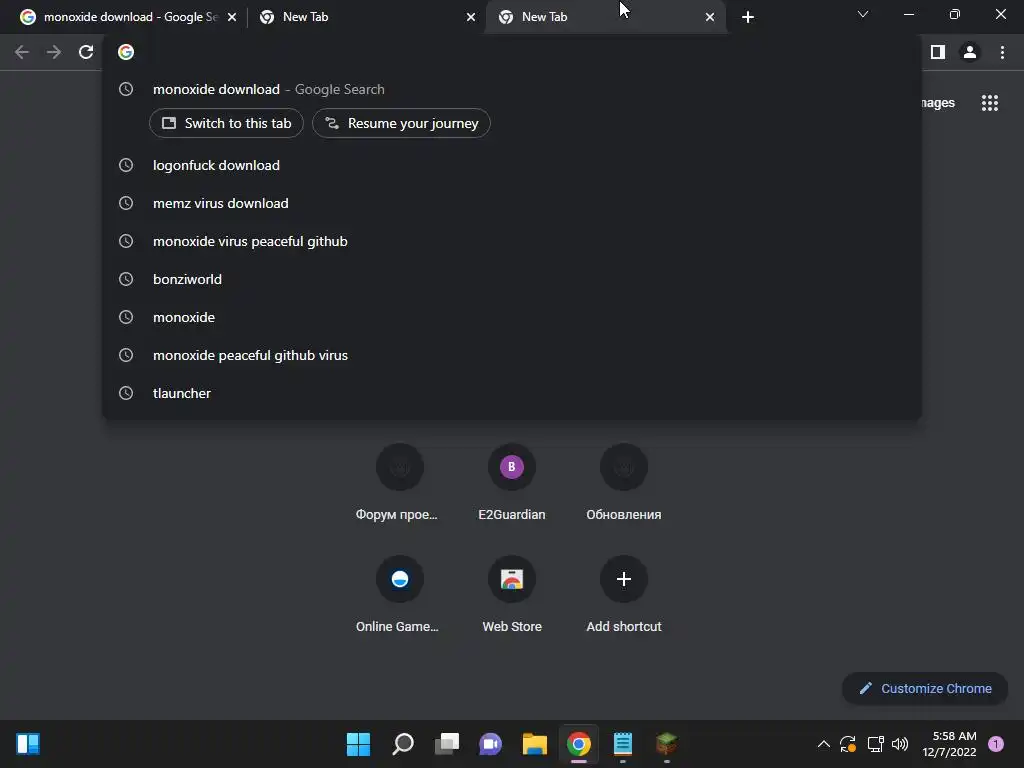This screenshot has width=1024, height=768.
Task: Open the Widgets icon in taskbar
Action: [28, 744]
